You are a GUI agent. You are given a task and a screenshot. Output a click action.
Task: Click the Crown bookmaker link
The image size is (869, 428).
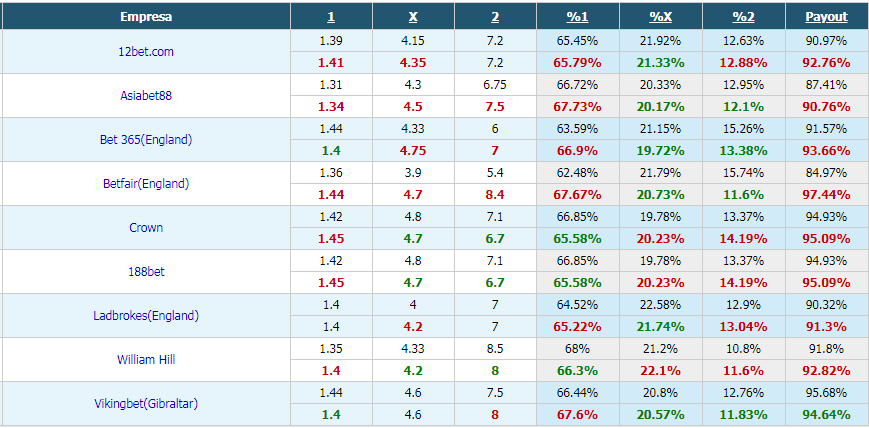click(x=146, y=227)
